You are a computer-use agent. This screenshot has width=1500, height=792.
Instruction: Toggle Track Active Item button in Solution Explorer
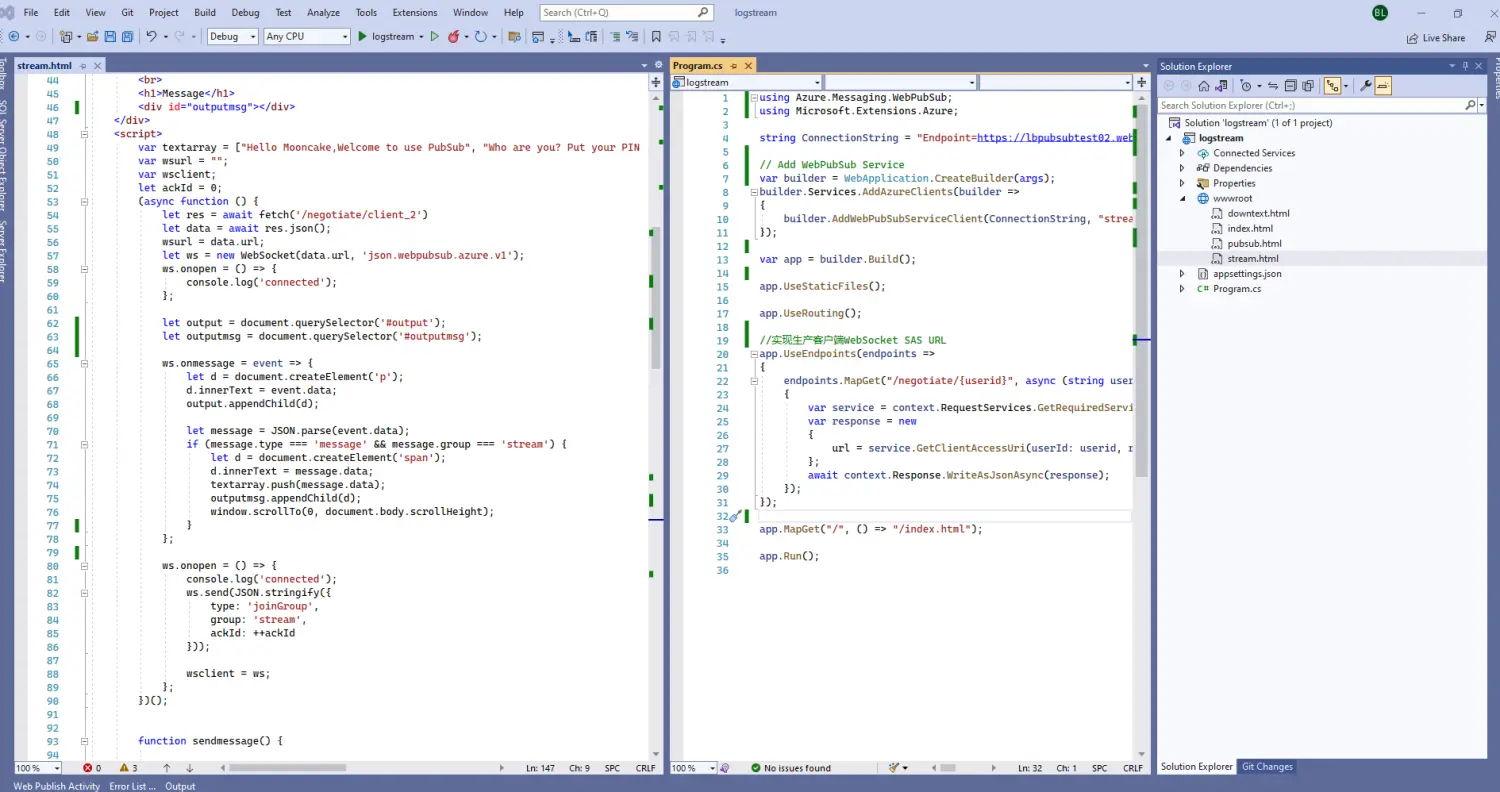click(x=1332, y=86)
